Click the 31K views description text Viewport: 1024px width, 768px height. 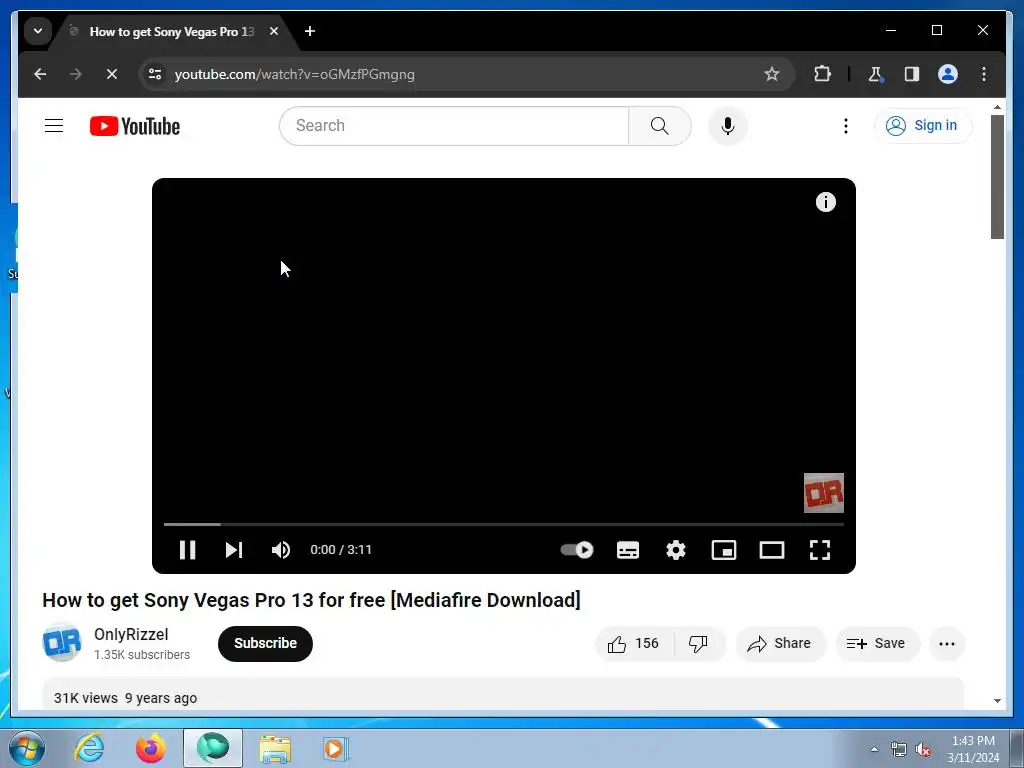click(x=86, y=698)
